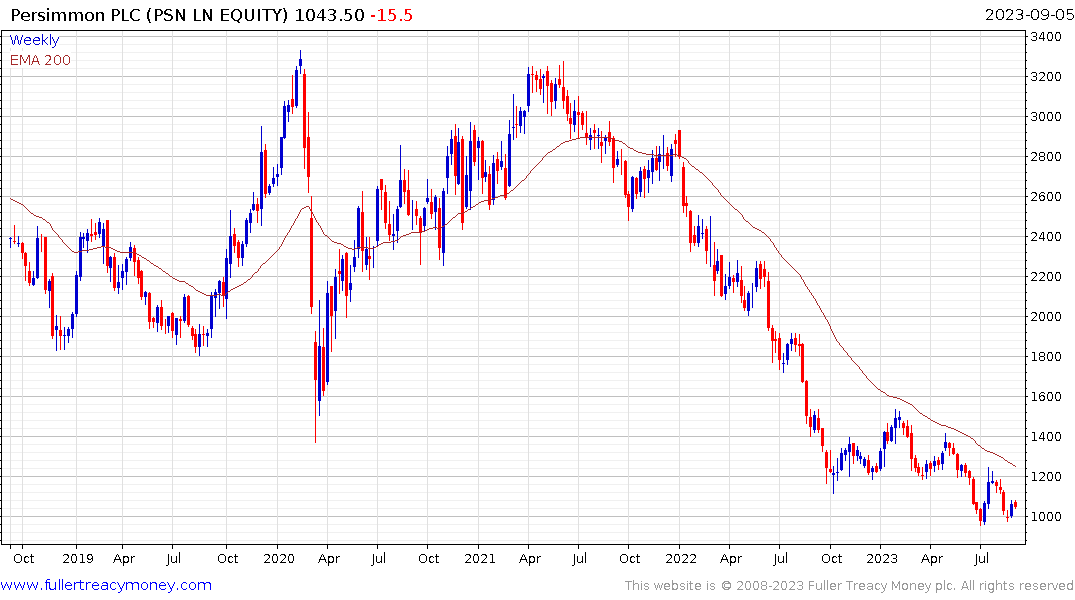Click the last price value 1043.50
The width and height of the screenshot is (1075, 600).
click(x=329, y=15)
